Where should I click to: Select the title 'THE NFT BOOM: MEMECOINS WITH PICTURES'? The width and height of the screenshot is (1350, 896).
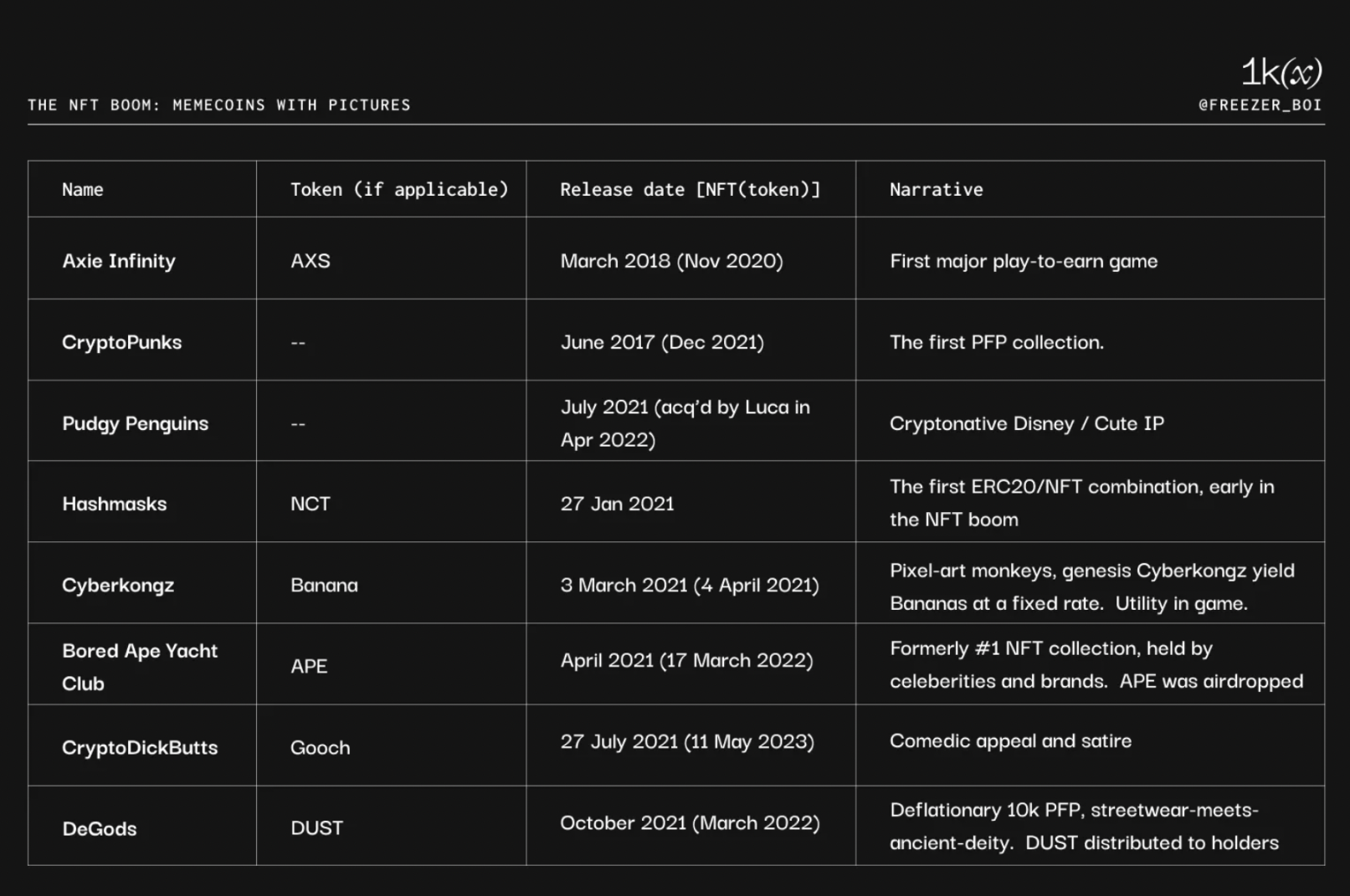(219, 105)
